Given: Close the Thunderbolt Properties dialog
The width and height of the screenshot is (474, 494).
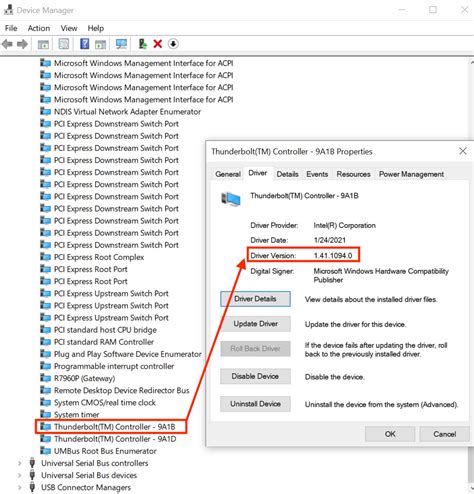Looking at the screenshot, I should click(463, 151).
